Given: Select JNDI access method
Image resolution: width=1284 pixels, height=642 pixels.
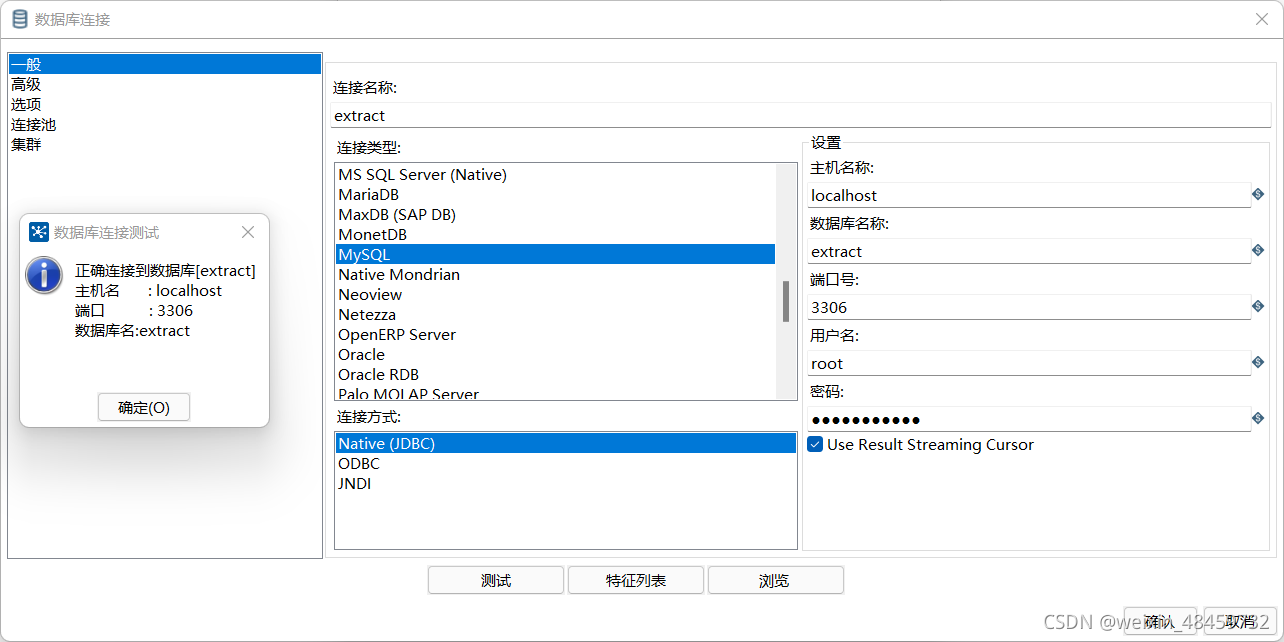Looking at the screenshot, I should click(x=565, y=483).
